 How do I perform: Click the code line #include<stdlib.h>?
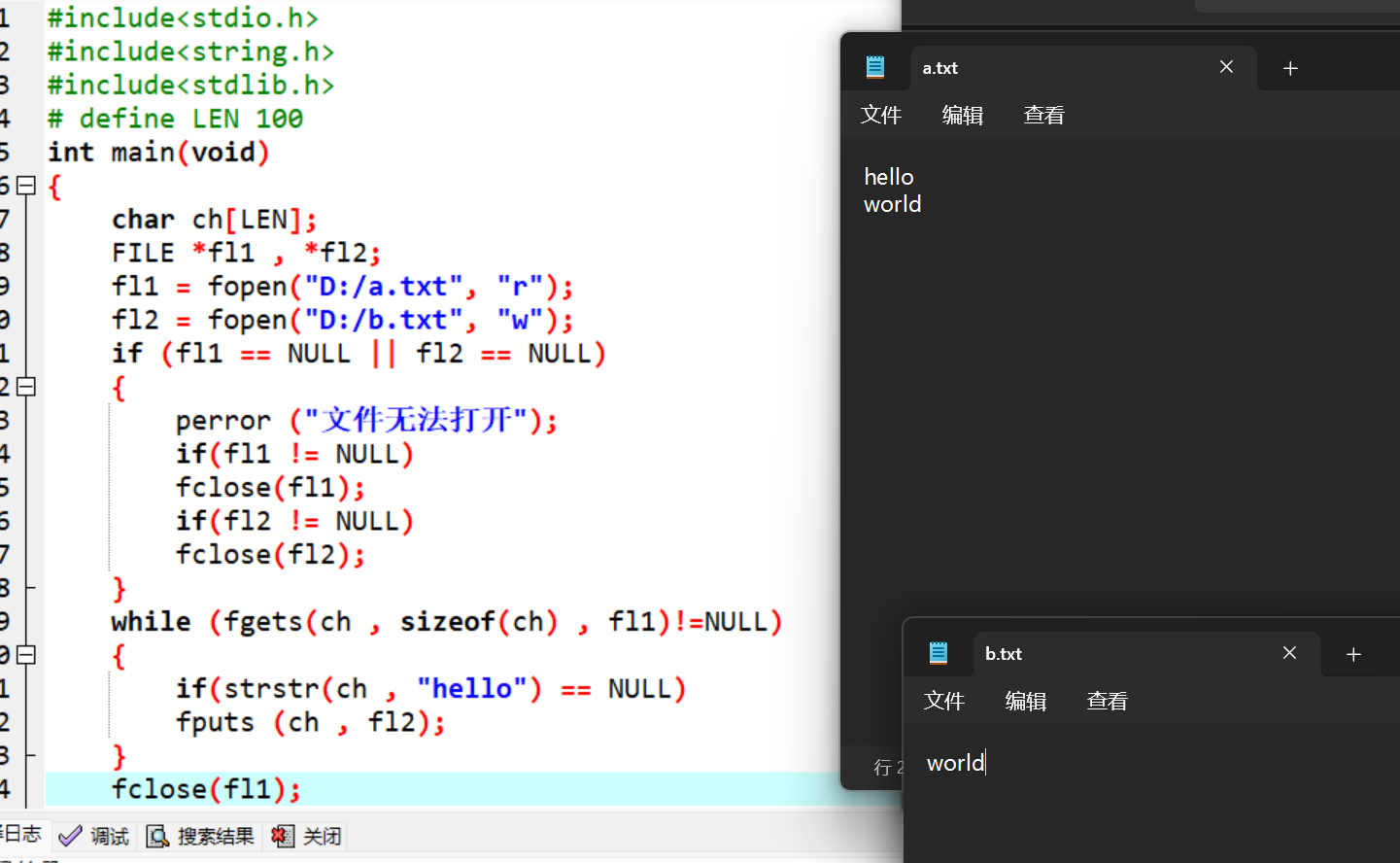coord(190,85)
